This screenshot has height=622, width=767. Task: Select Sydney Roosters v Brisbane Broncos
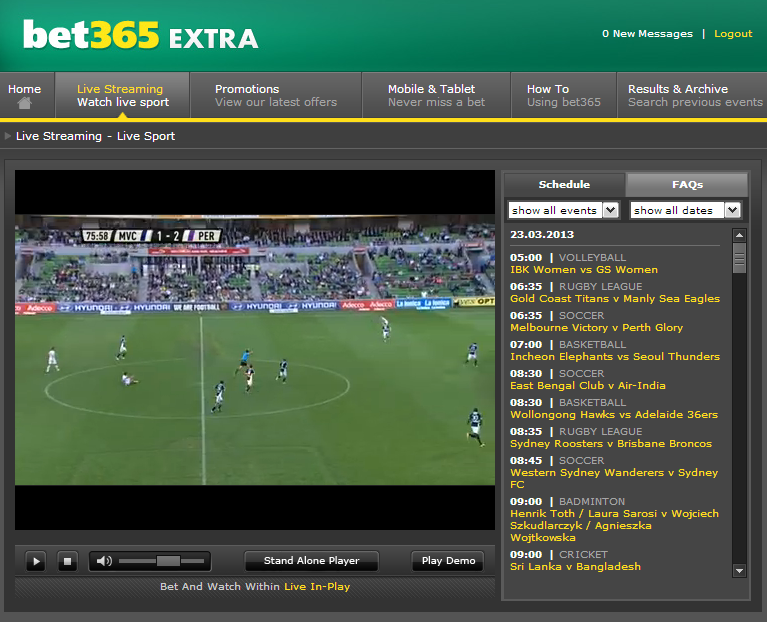(x=610, y=444)
